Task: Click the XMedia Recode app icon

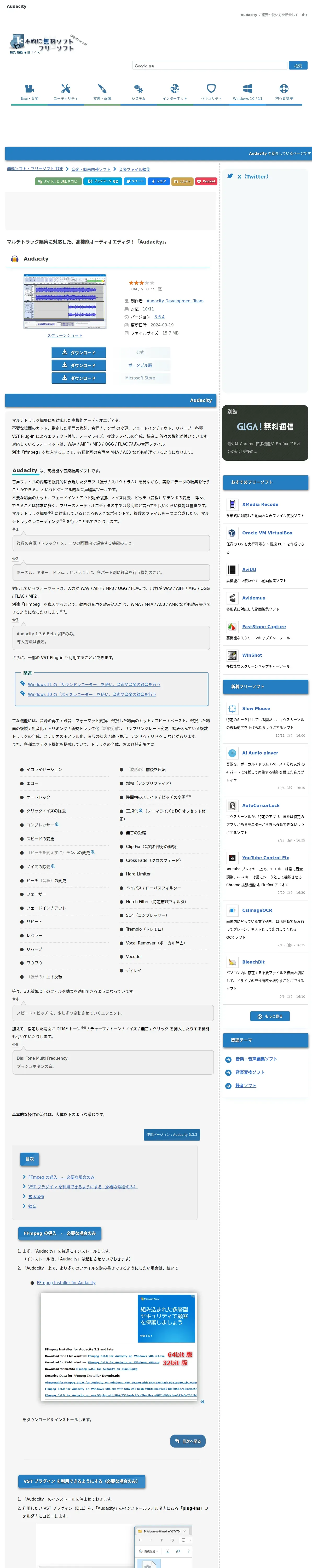Action: click(x=232, y=504)
